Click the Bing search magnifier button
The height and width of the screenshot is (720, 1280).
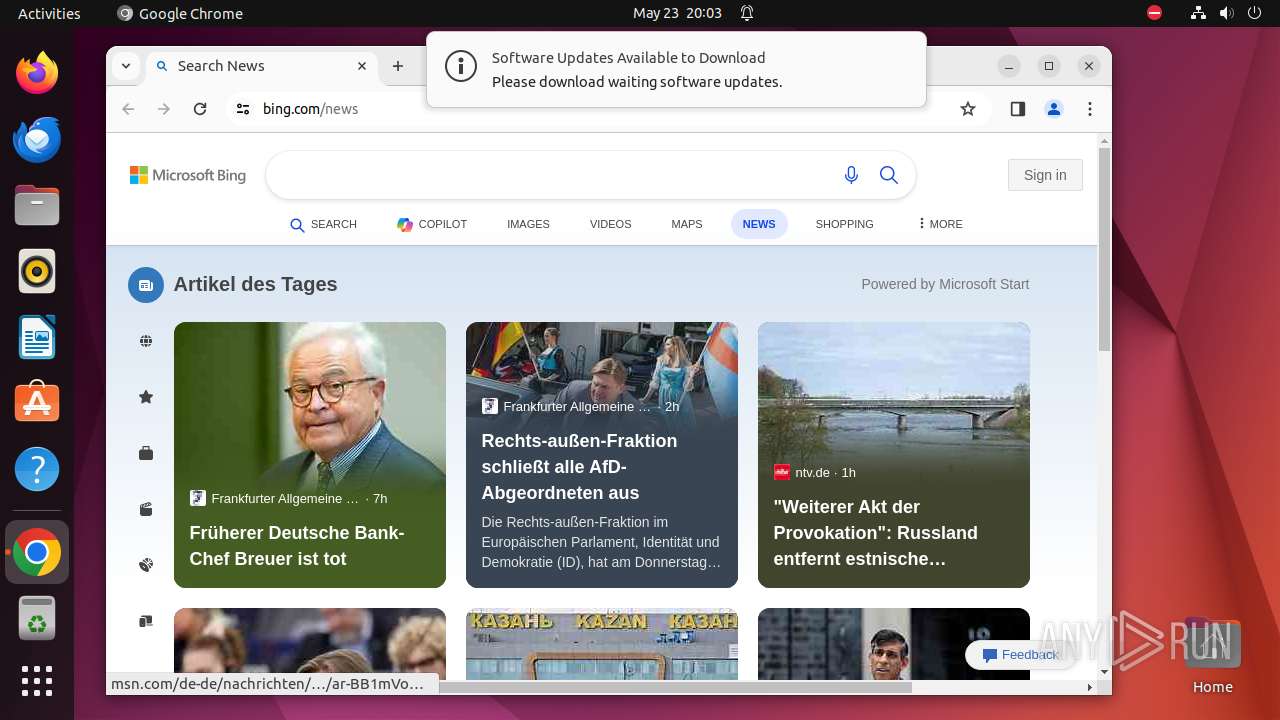889,175
